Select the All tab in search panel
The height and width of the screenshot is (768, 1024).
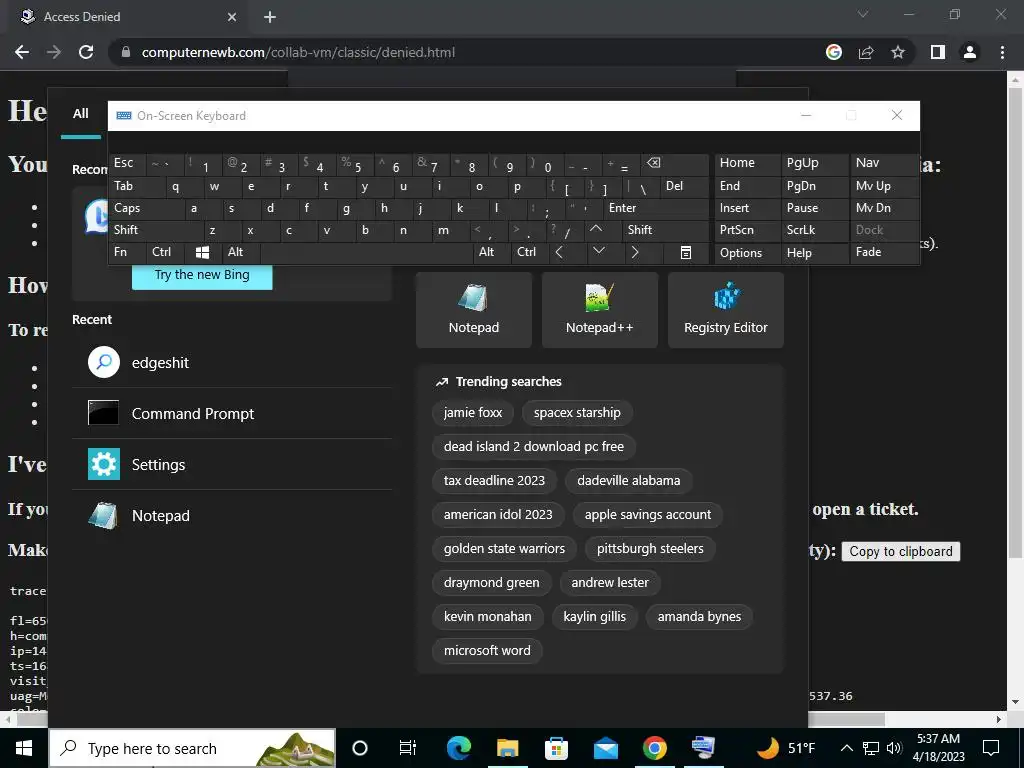point(80,114)
